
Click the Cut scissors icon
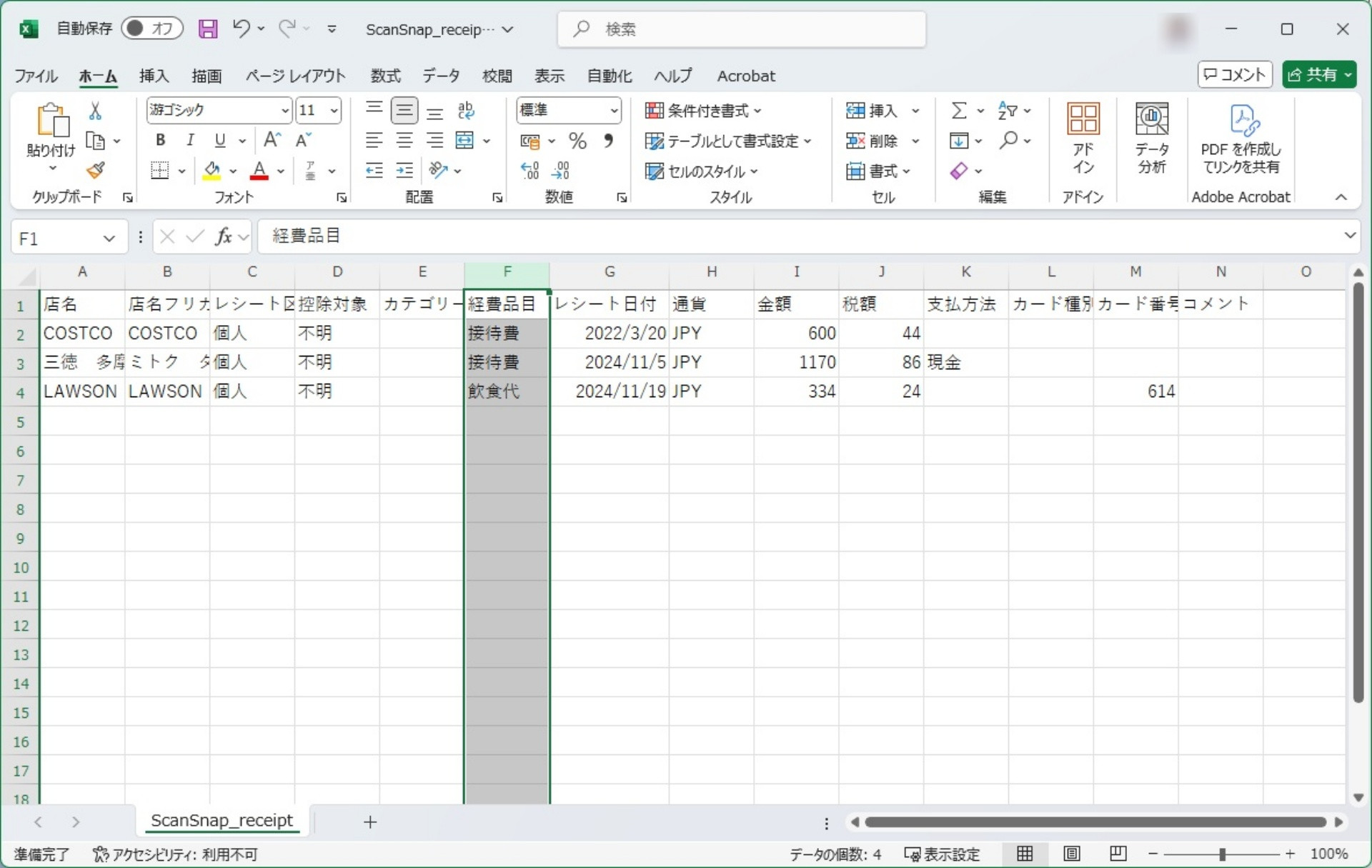pyautogui.click(x=95, y=111)
